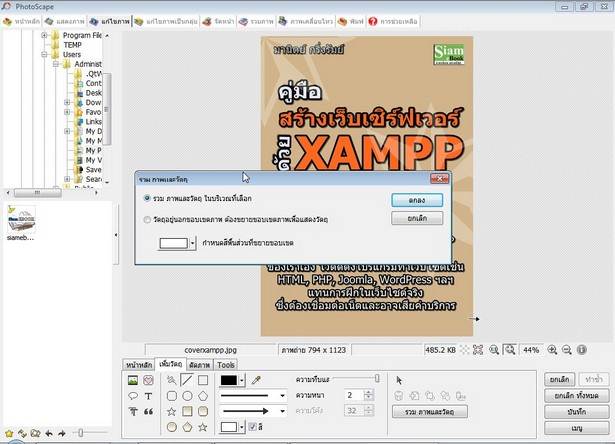Click the Undo All button
The image size is (615, 444).
[577, 396]
